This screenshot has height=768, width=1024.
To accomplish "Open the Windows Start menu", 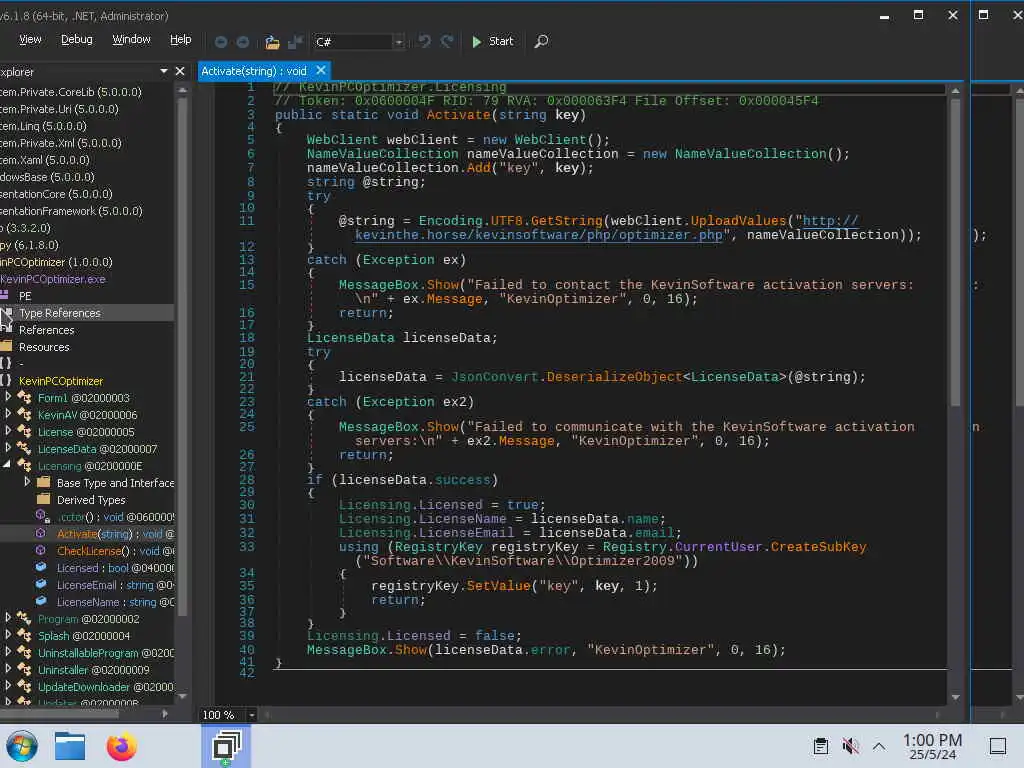I will pos(22,746).
